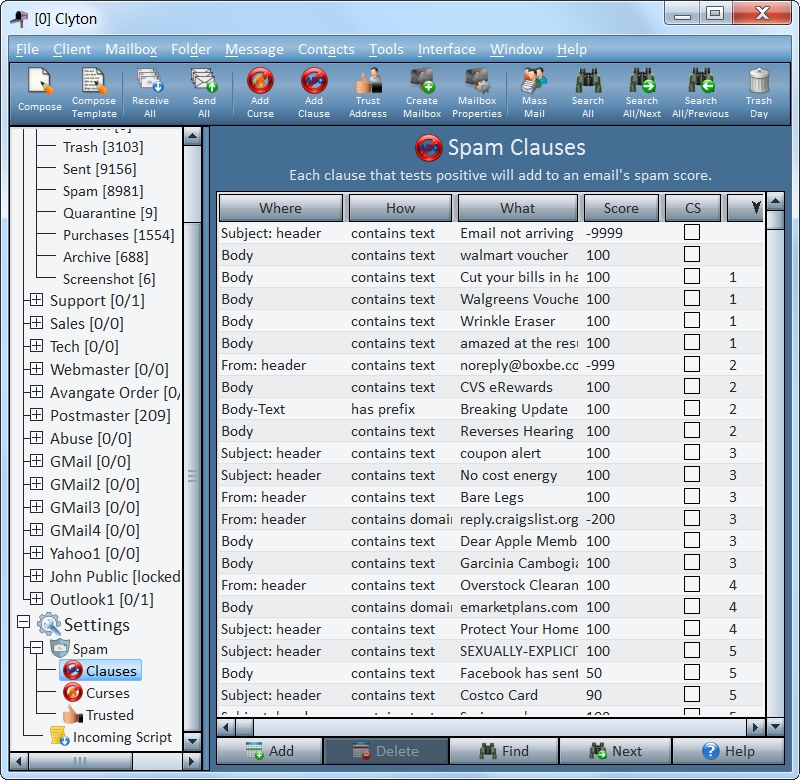Toggle the CS checkbox for CVS eRewards
This screenshot has width=800, height=780.
[692, 386]
